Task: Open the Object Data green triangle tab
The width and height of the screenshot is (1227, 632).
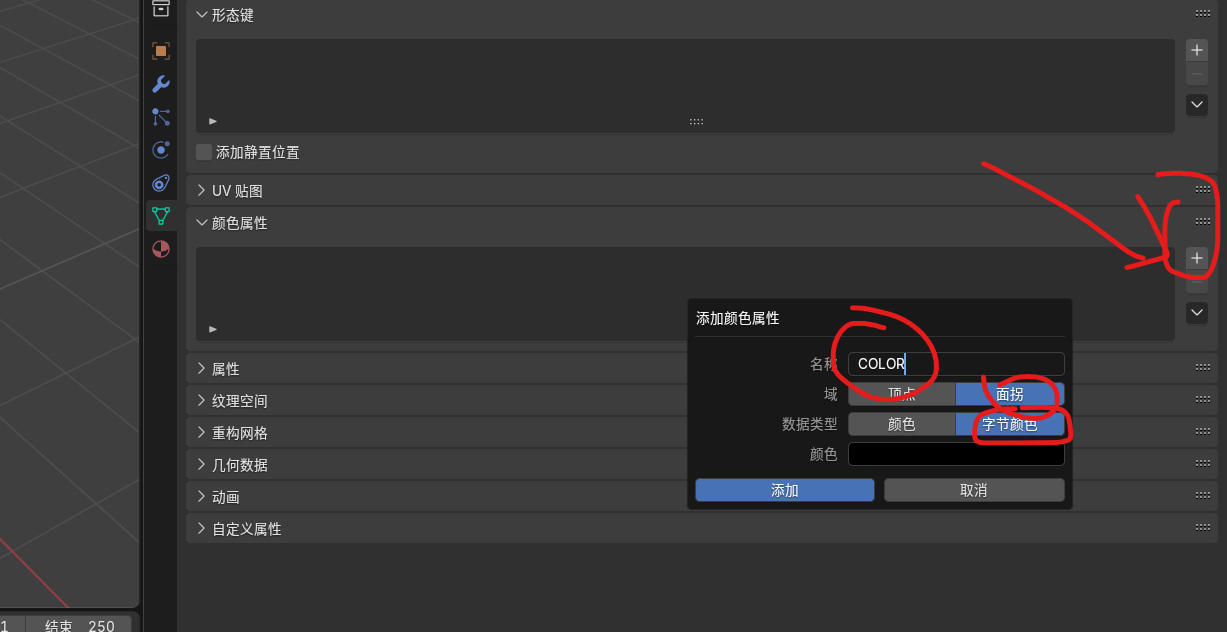Action: 160,216
